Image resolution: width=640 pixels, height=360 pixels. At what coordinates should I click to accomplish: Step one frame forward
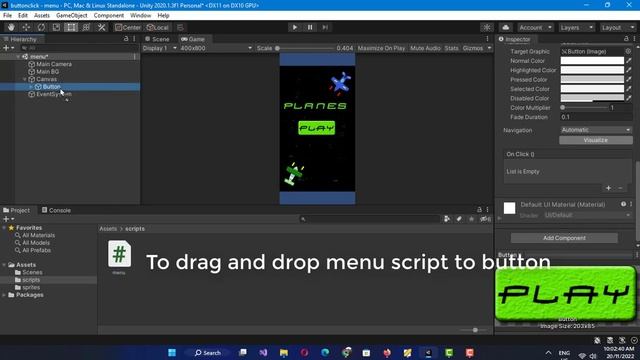click(x=325, y=27)
